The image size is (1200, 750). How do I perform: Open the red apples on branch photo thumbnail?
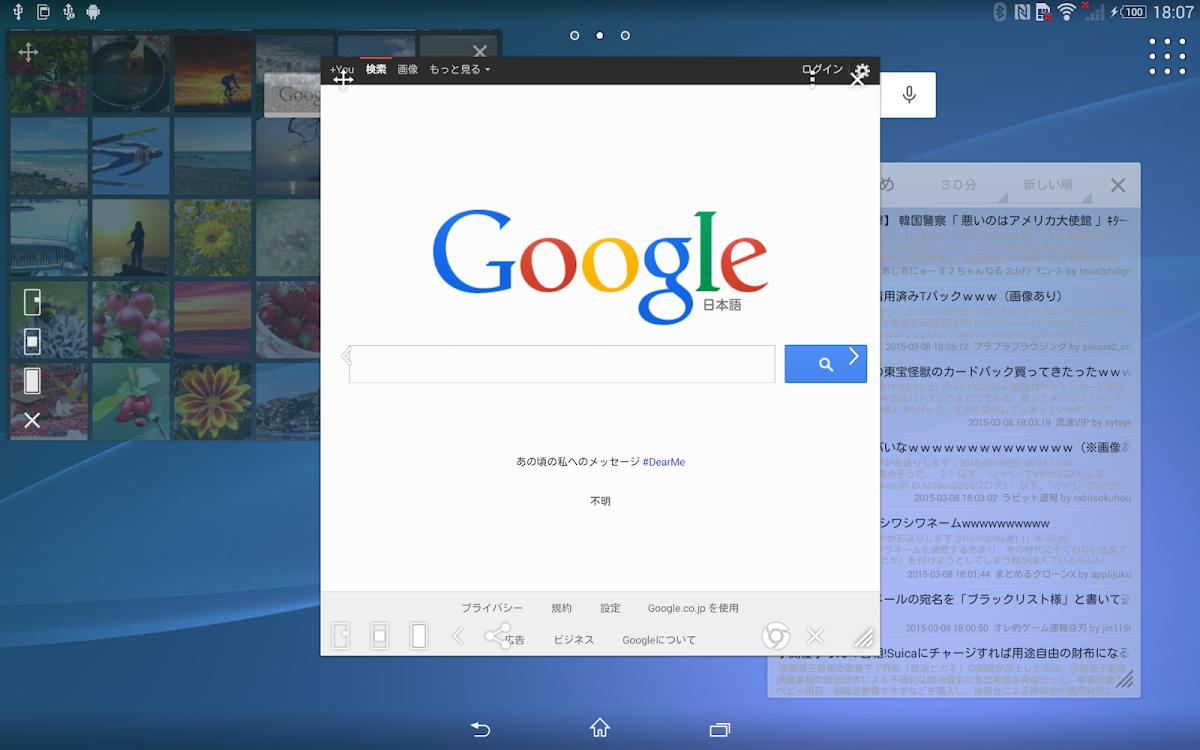(131, 320)
